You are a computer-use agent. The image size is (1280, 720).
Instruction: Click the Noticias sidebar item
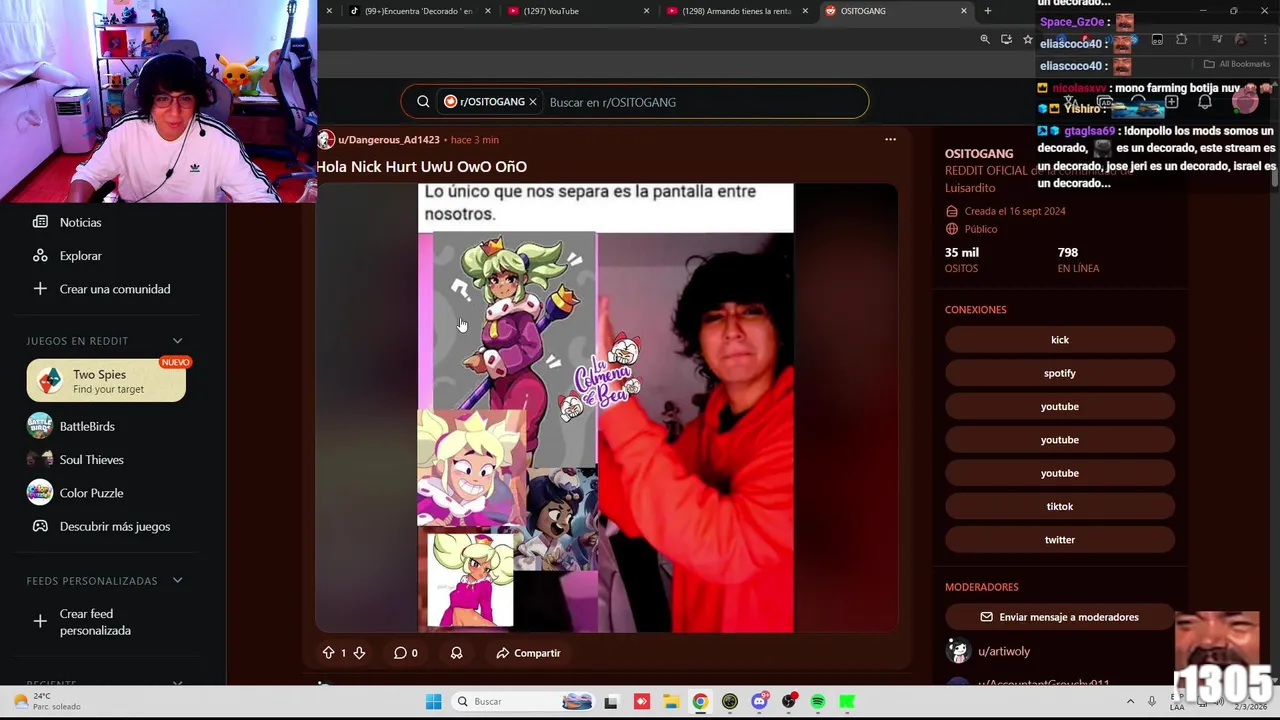click(x=80, y=222)
